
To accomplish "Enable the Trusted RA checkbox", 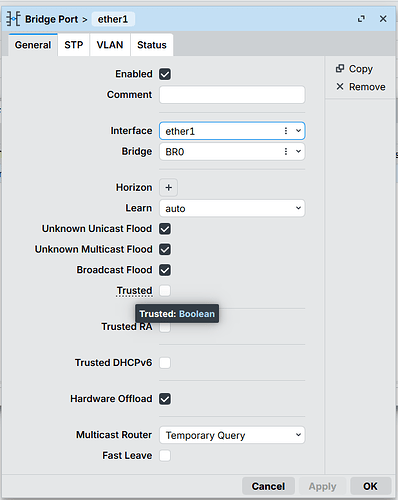I will [165, 327].
